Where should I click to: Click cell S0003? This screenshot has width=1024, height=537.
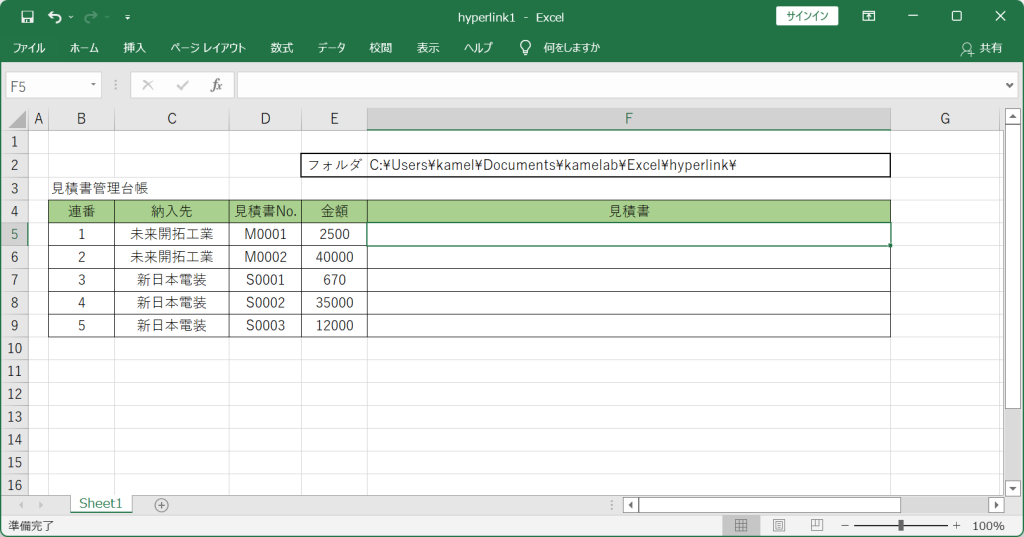click(265, 325)
